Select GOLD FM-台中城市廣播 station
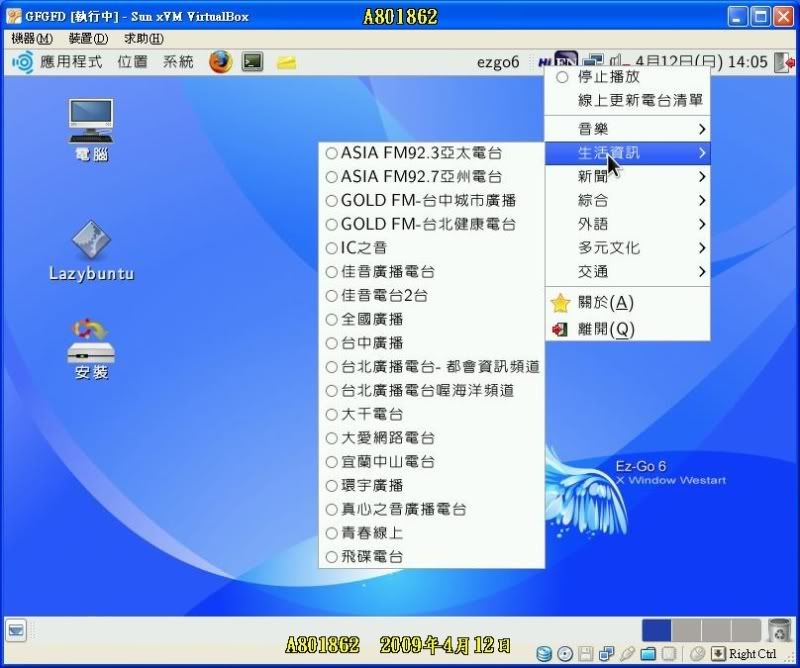 click(x=432, y=200)
